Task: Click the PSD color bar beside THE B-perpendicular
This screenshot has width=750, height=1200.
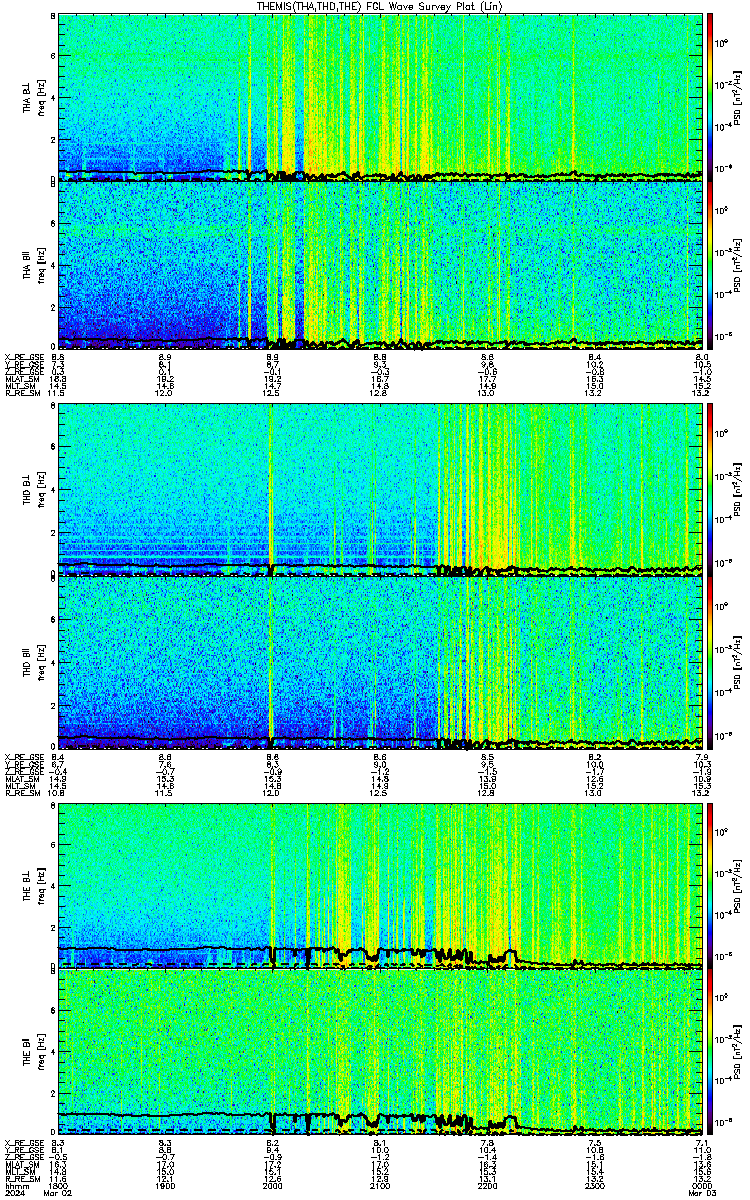Action: (710, 885)
